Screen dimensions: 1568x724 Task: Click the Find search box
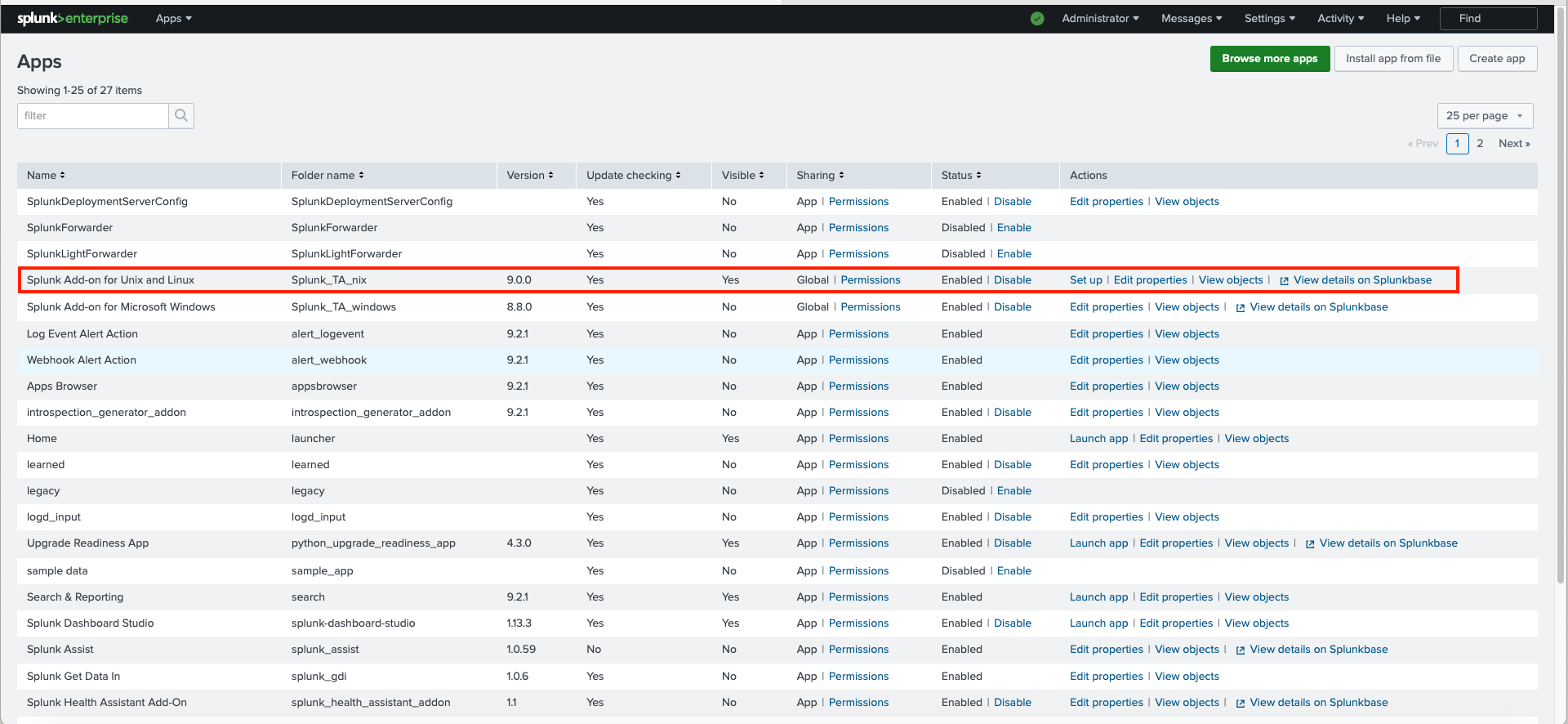click(x=1488, y=18)
